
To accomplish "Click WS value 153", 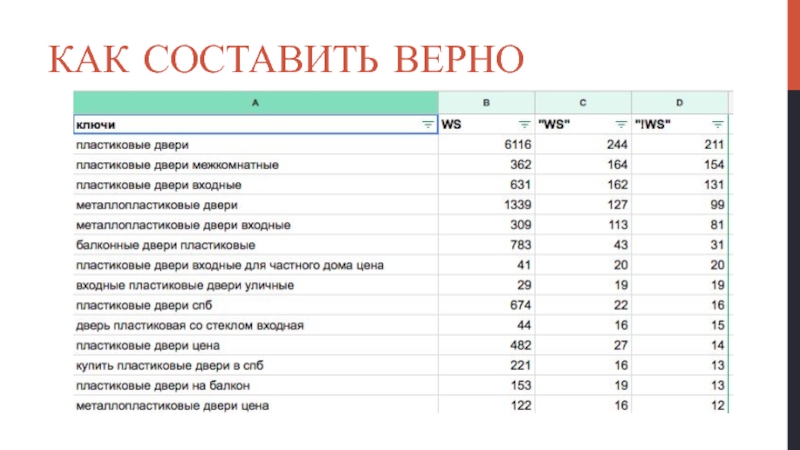I will pos(520,386).
